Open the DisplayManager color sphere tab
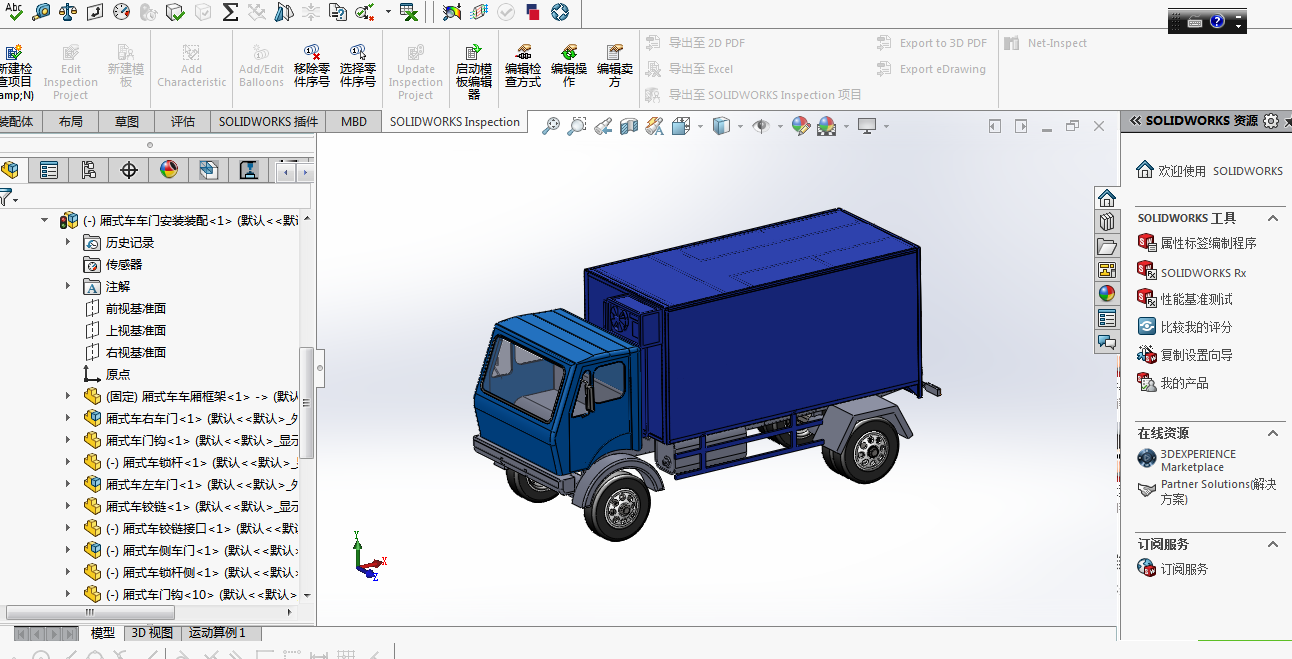Image resolution: width=1292 pixels, height=659 pixels. pyautogui.click(x=168, y=170)
